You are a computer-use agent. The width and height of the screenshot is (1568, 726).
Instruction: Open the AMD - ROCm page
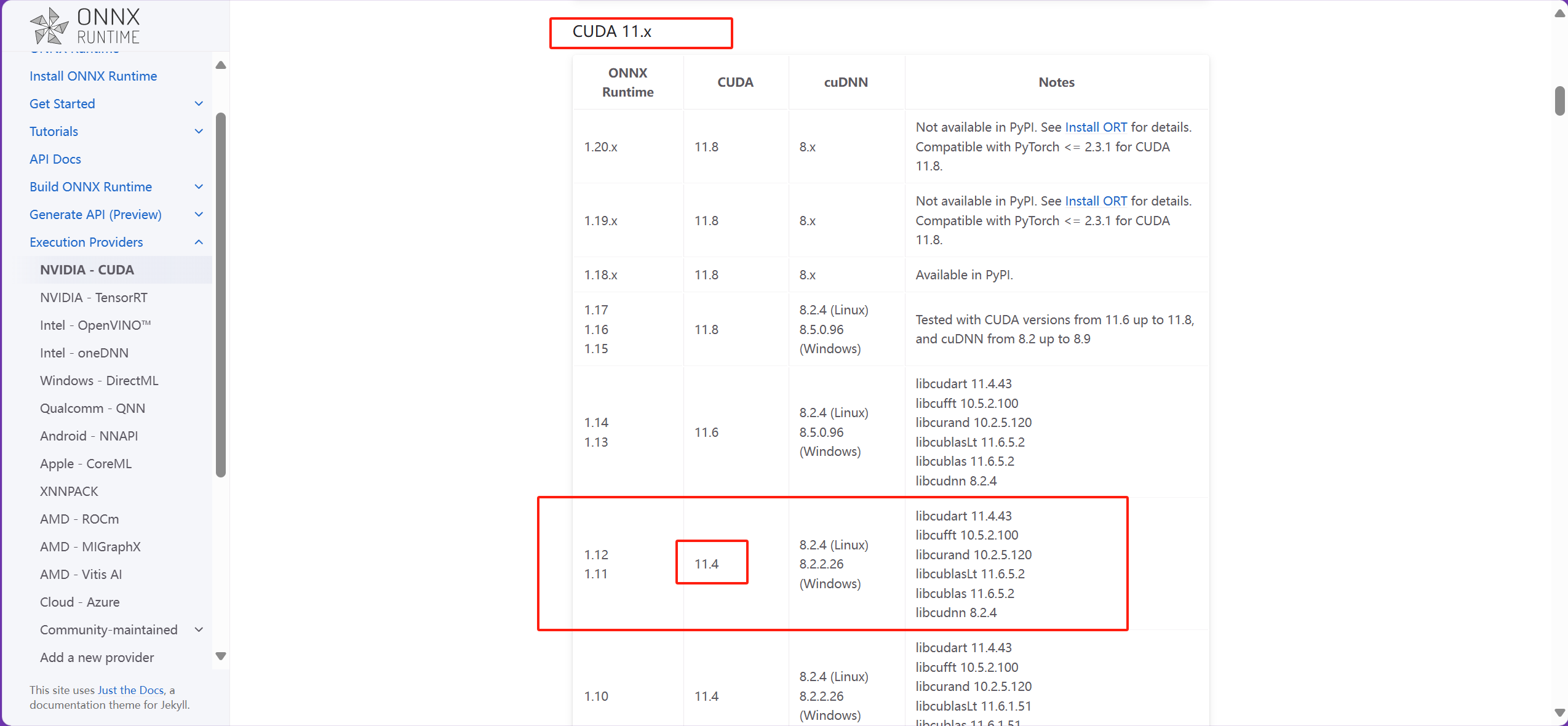pyautogui.click(x=79, y=519)
